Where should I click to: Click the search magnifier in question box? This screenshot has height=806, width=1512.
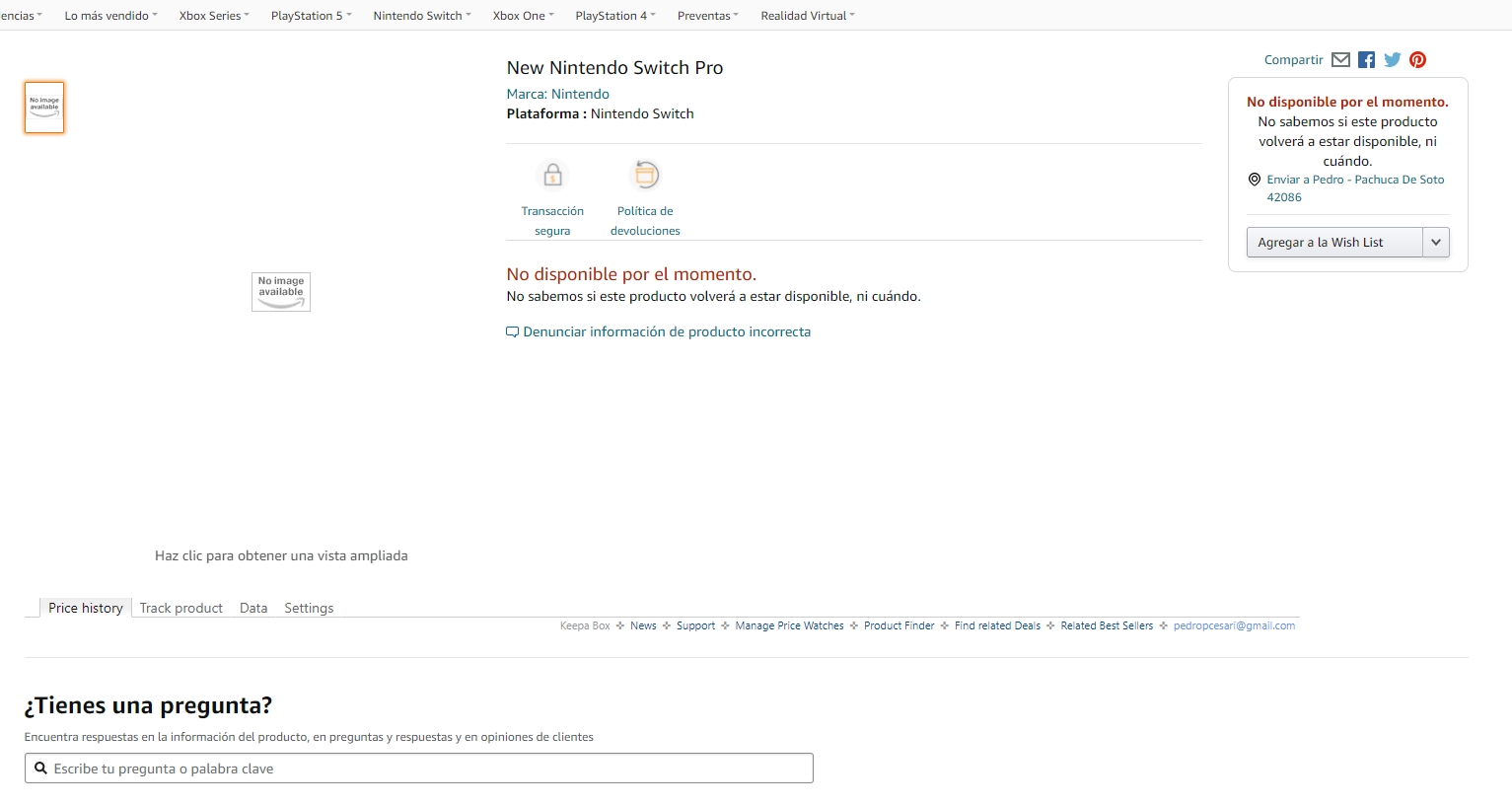[41, 769]
